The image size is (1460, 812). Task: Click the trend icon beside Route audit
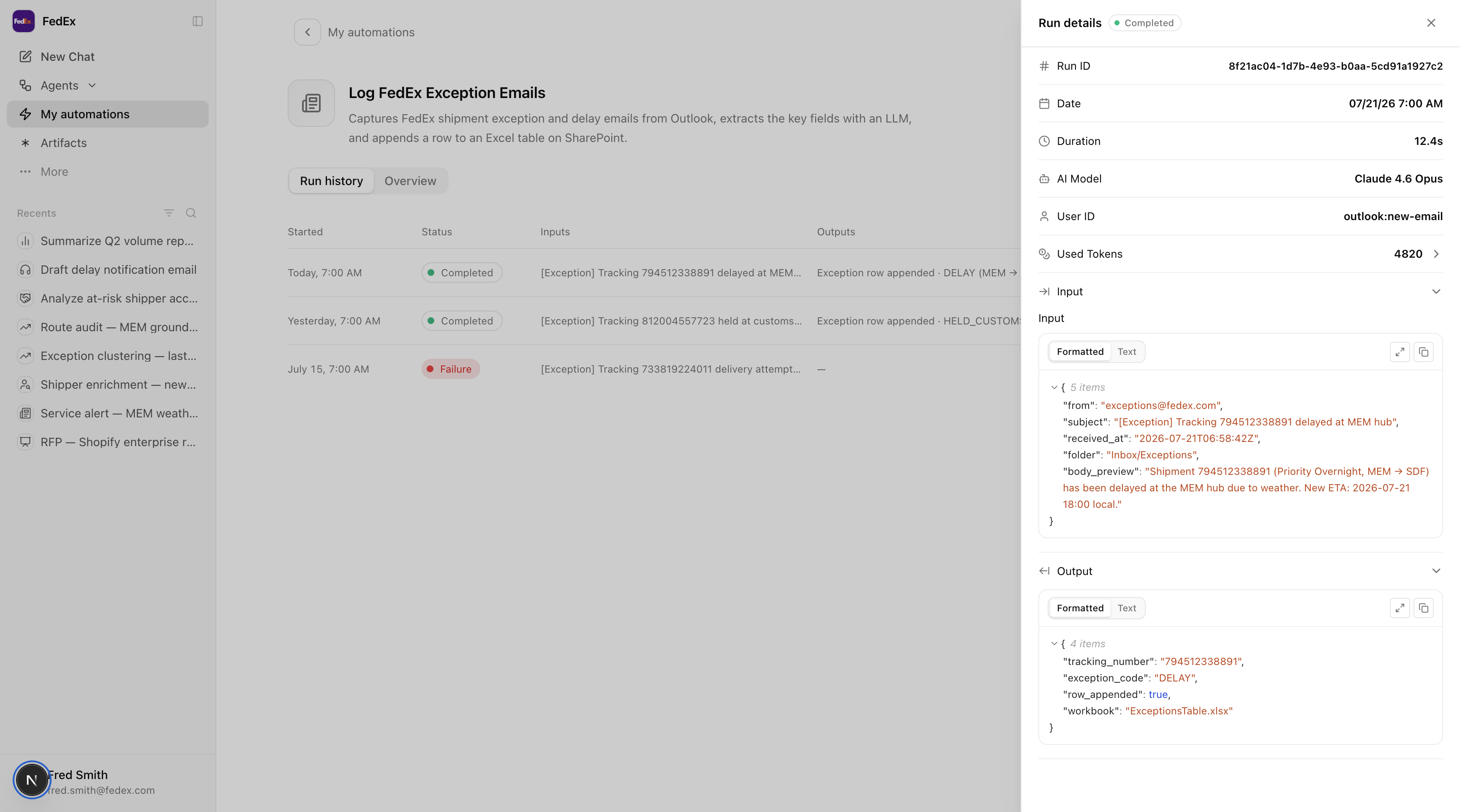pos(25,327)
